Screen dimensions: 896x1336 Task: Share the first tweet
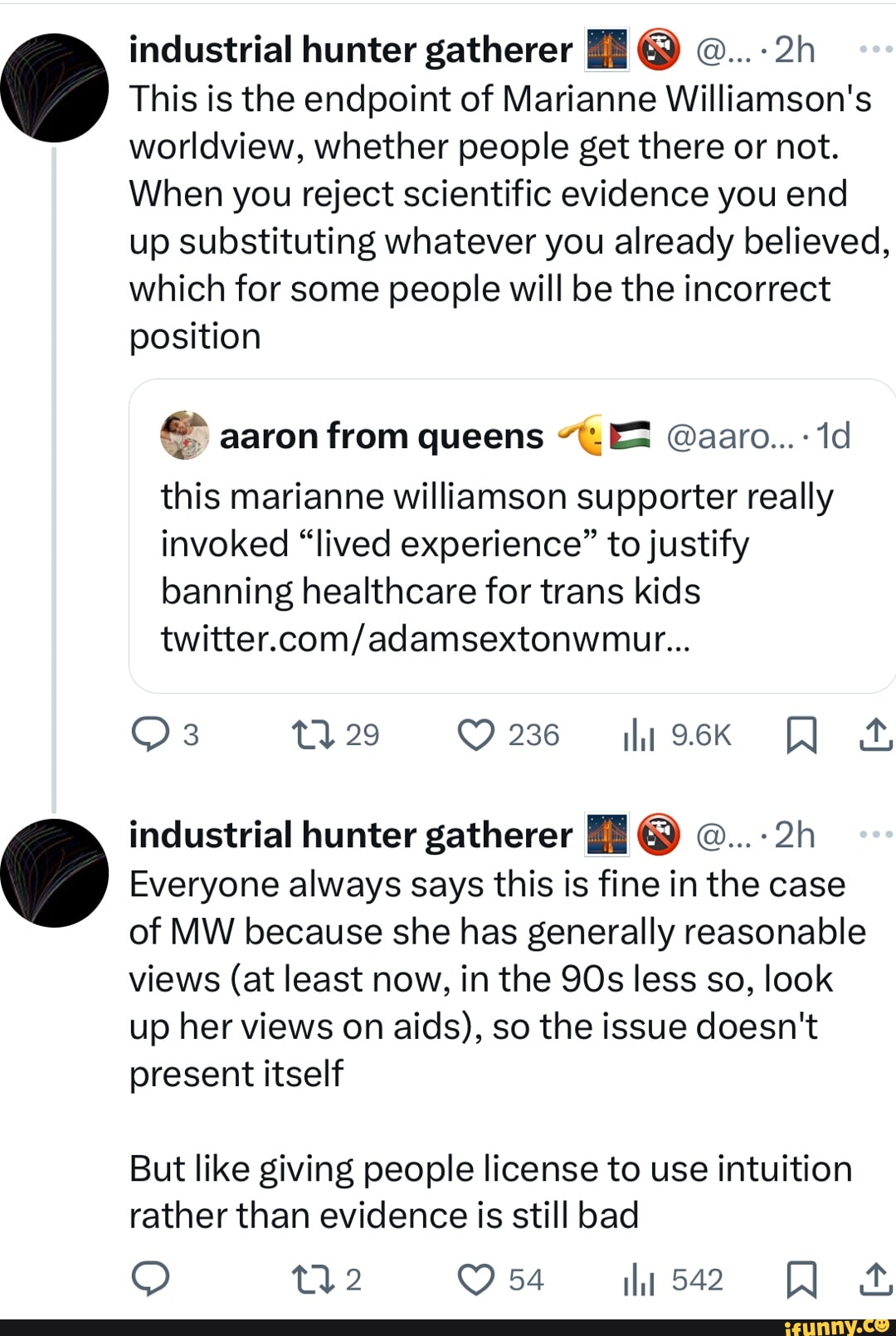(x=875, y=734)
